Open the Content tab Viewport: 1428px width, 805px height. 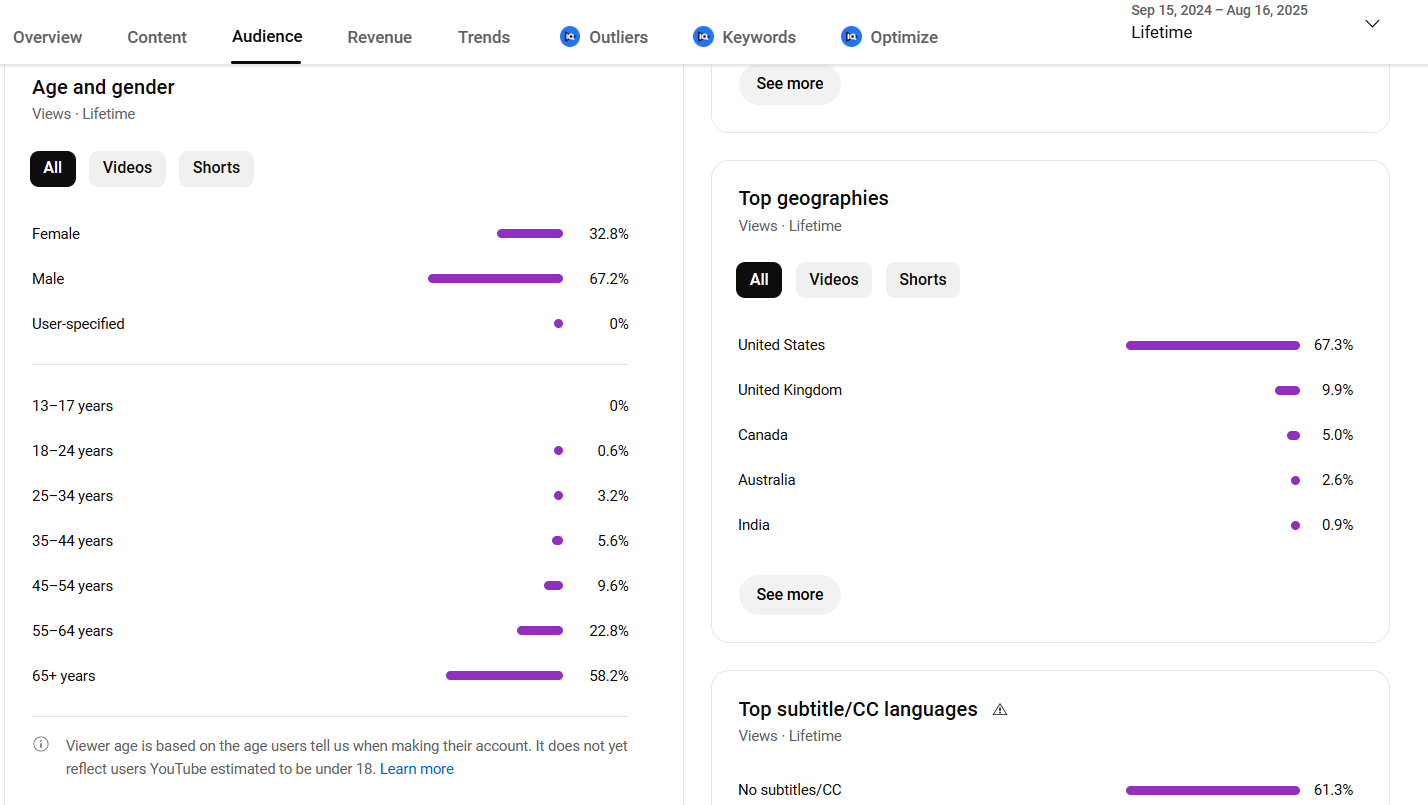[157, 37]
